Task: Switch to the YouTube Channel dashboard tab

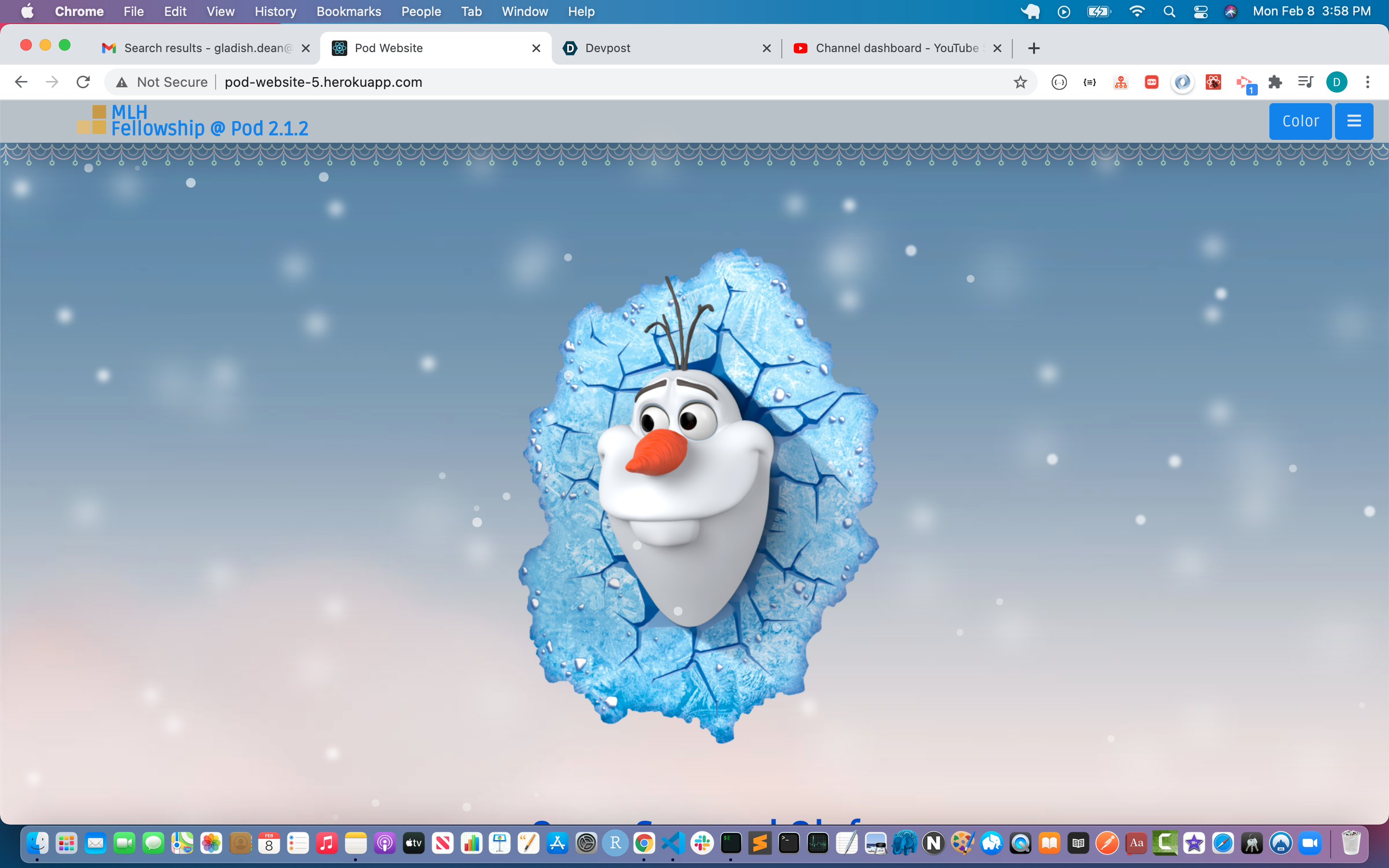Action: [896, 48]
